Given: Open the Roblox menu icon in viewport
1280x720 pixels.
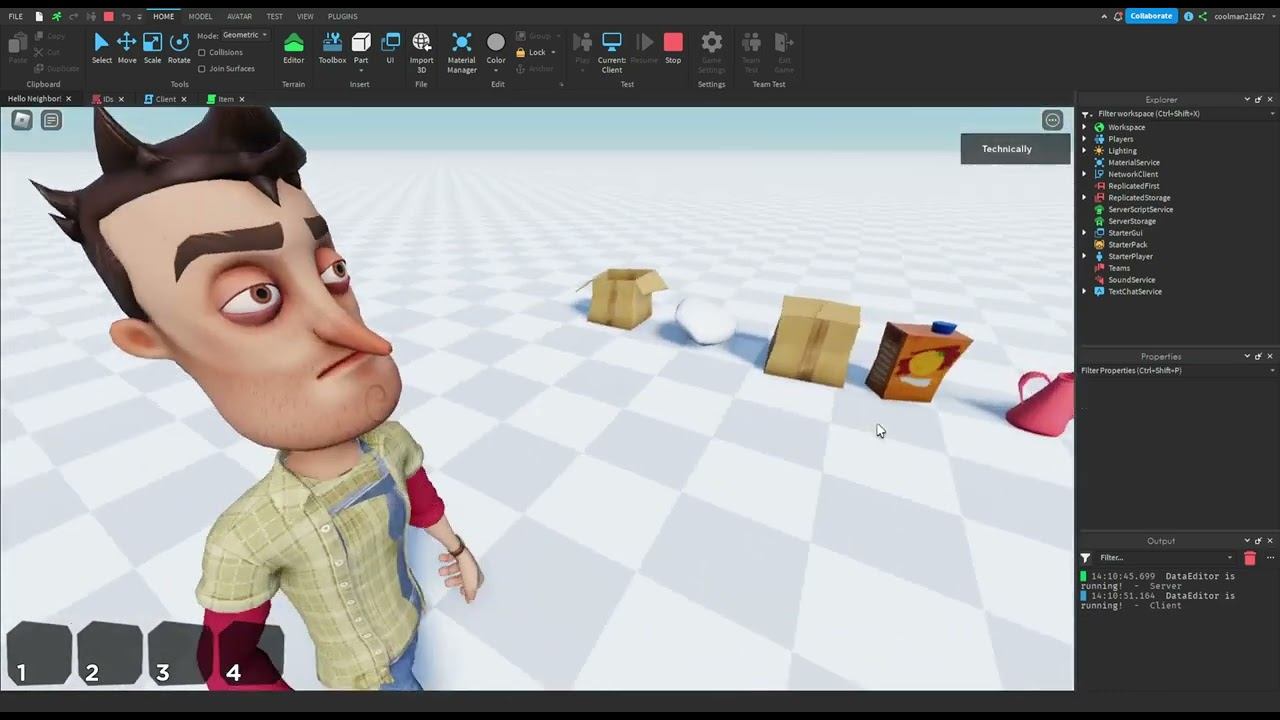Looking at the screenshot, I should pos(22,120).
